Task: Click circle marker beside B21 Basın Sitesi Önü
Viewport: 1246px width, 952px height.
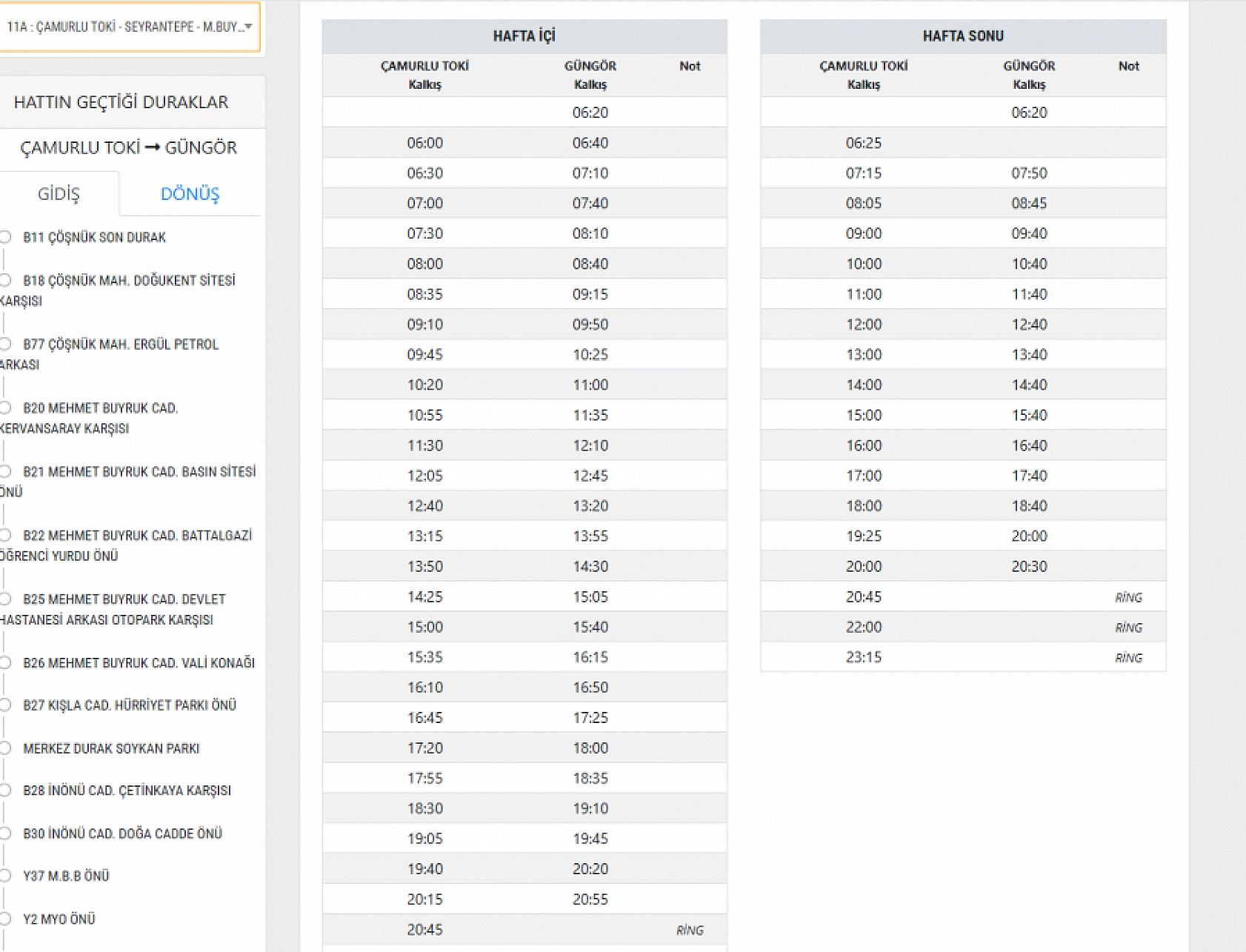Action: click(5, 471)
